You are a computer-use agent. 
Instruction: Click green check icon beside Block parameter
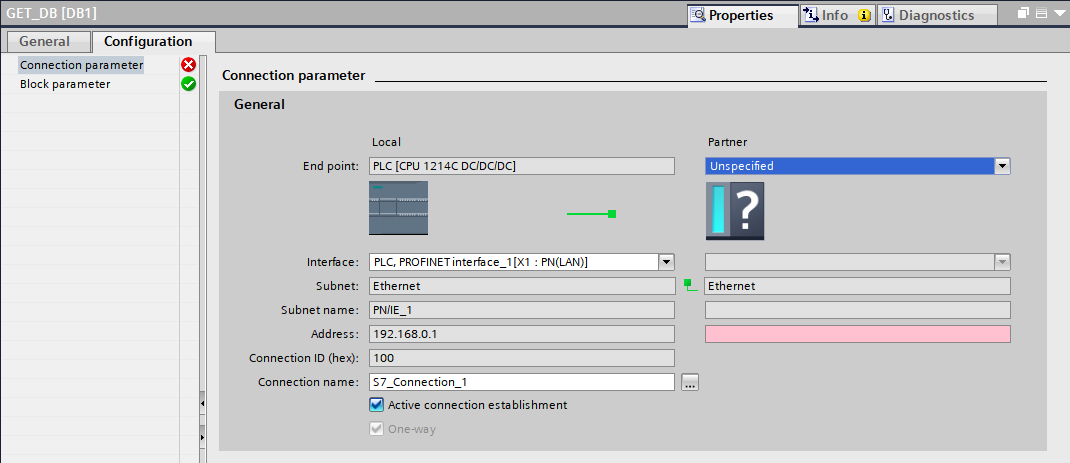pyautogui.click(x=188, y=84)
